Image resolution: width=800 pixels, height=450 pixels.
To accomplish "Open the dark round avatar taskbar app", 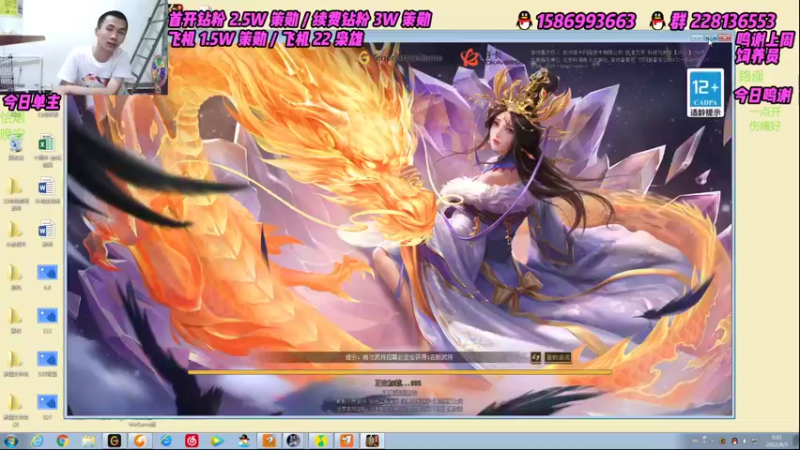I will coord(293,441).
